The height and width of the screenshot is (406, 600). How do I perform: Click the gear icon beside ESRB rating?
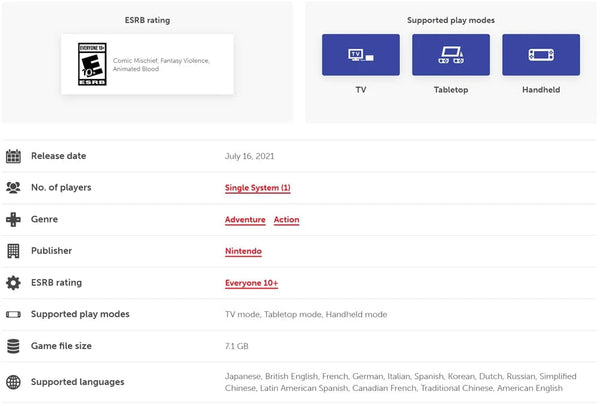tap(13, 283)
